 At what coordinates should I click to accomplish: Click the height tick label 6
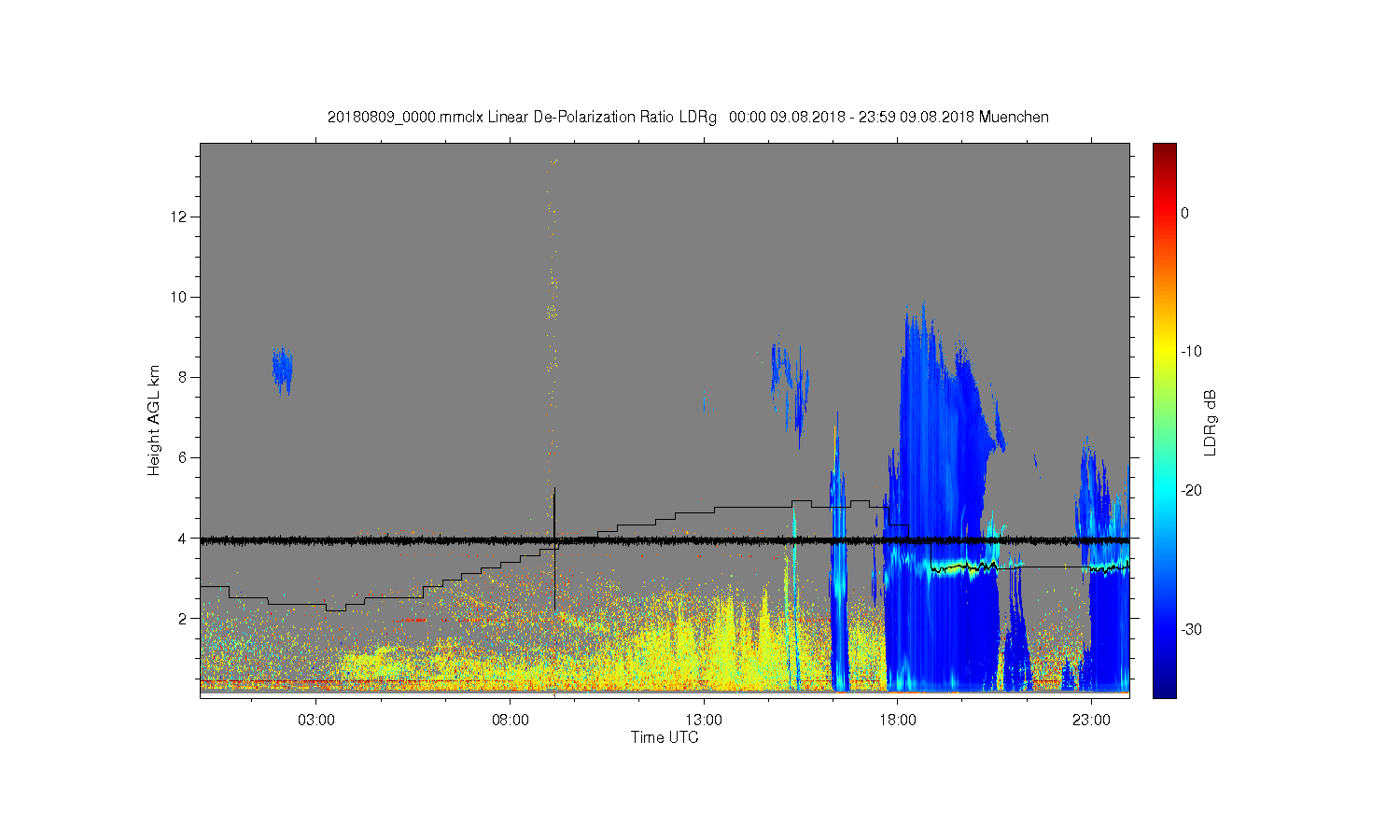pos(183,458)
